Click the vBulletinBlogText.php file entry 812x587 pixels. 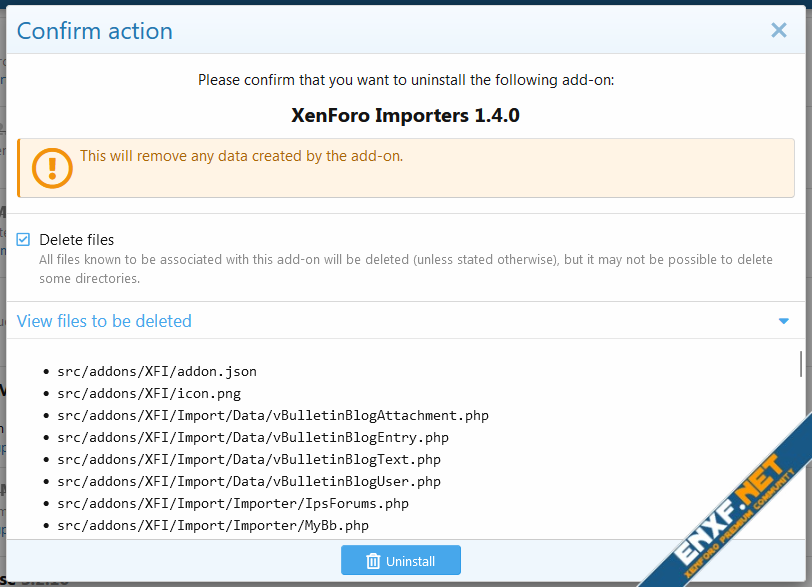click(x=249, y=459)
